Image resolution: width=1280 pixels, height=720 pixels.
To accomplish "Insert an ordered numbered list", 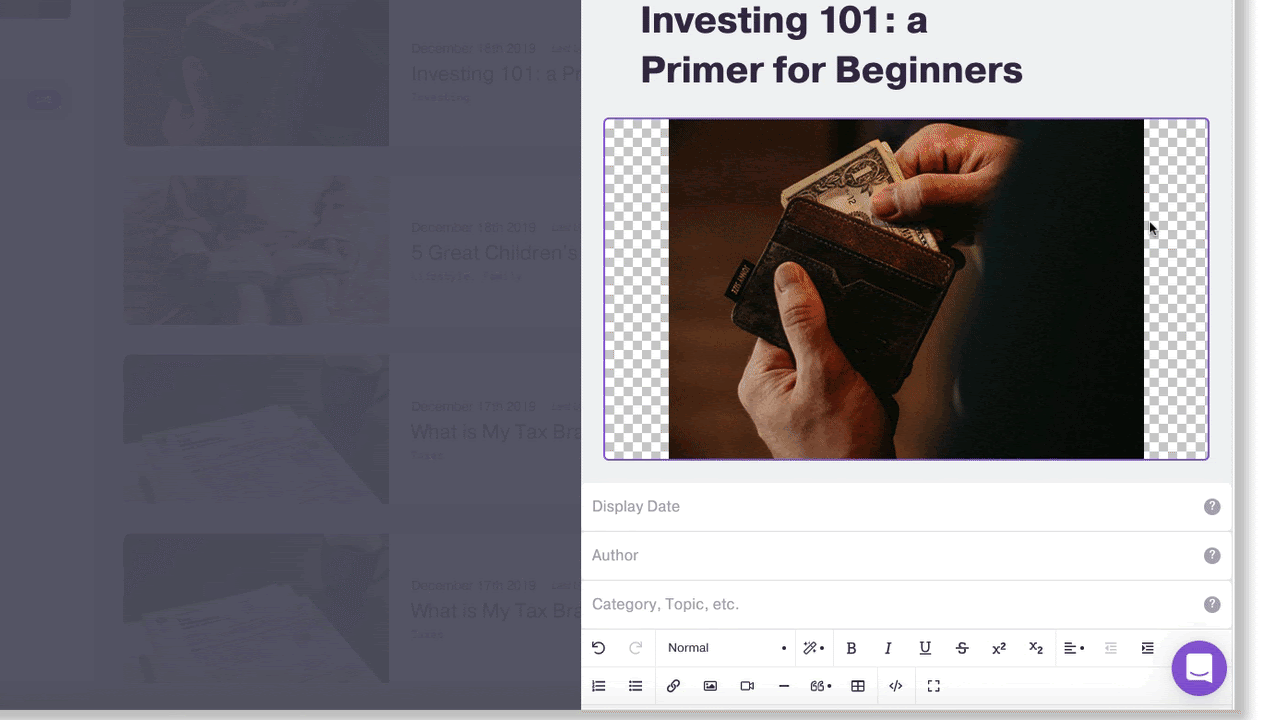I will 599,686.
